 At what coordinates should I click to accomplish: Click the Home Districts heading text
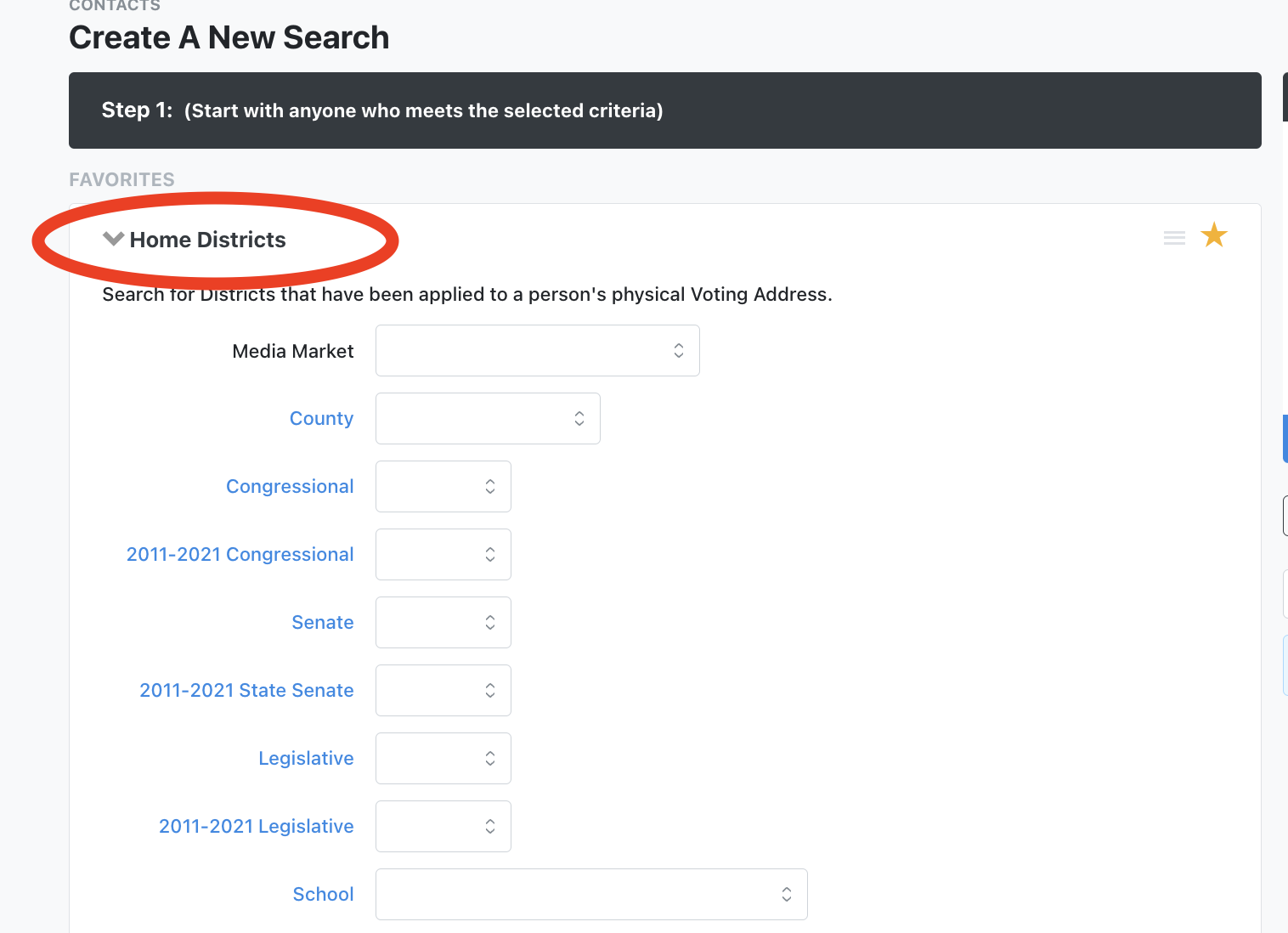[207, 240]
